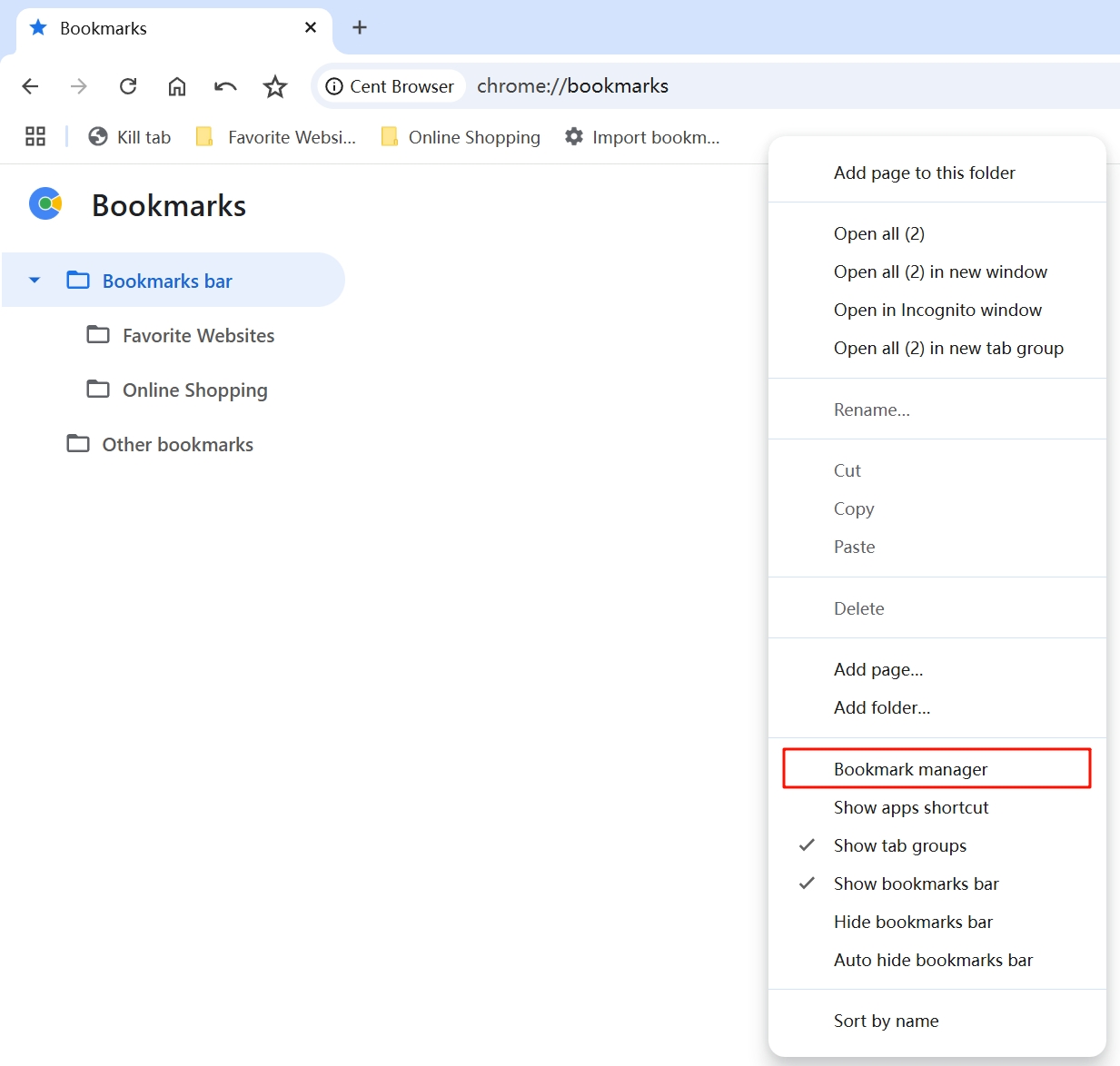Open the apps grid icon
The image size is (1120, 1066).
pos(35,137)
